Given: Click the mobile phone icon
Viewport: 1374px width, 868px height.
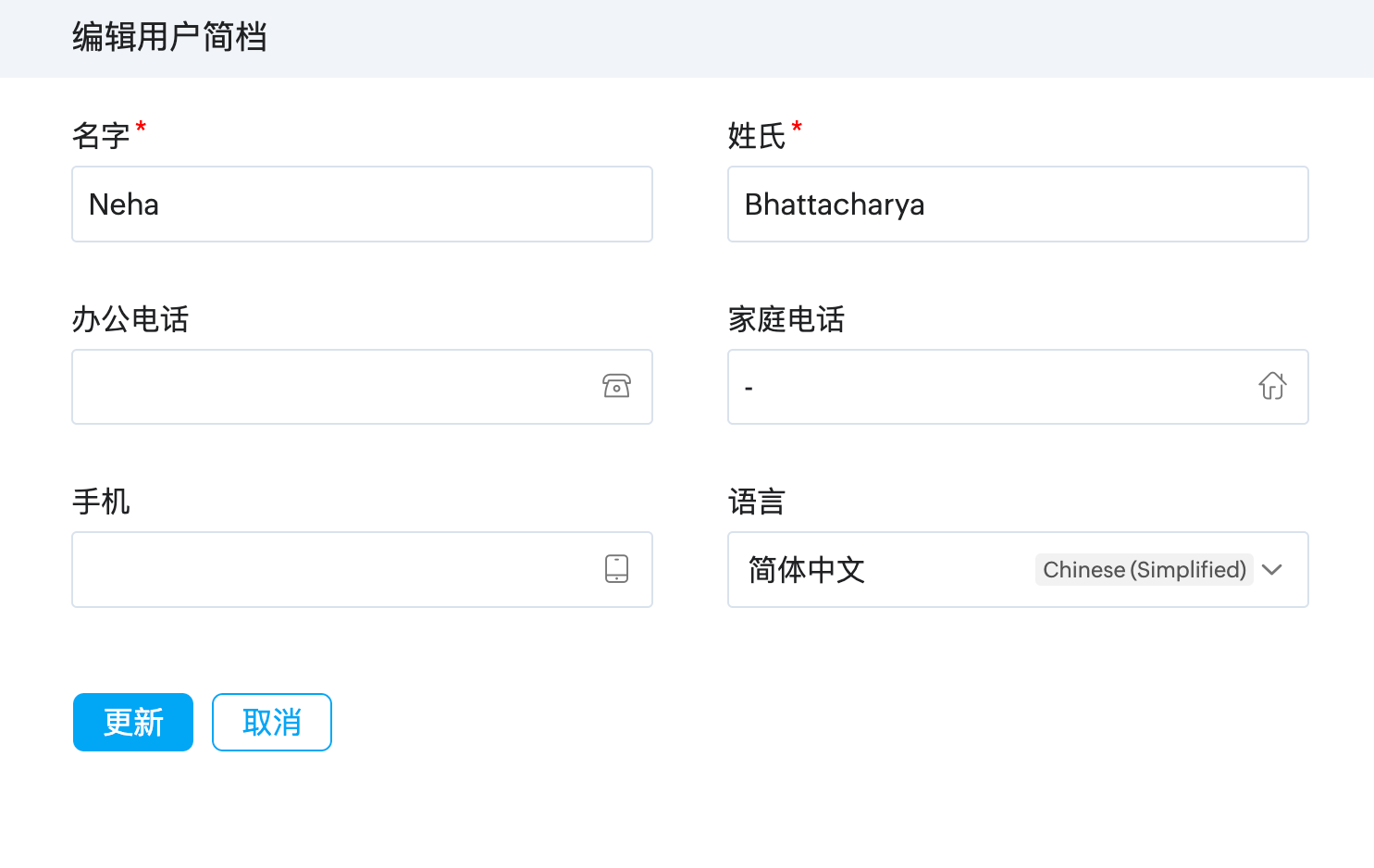Looking at the screenshot, I should coord(616,569).
